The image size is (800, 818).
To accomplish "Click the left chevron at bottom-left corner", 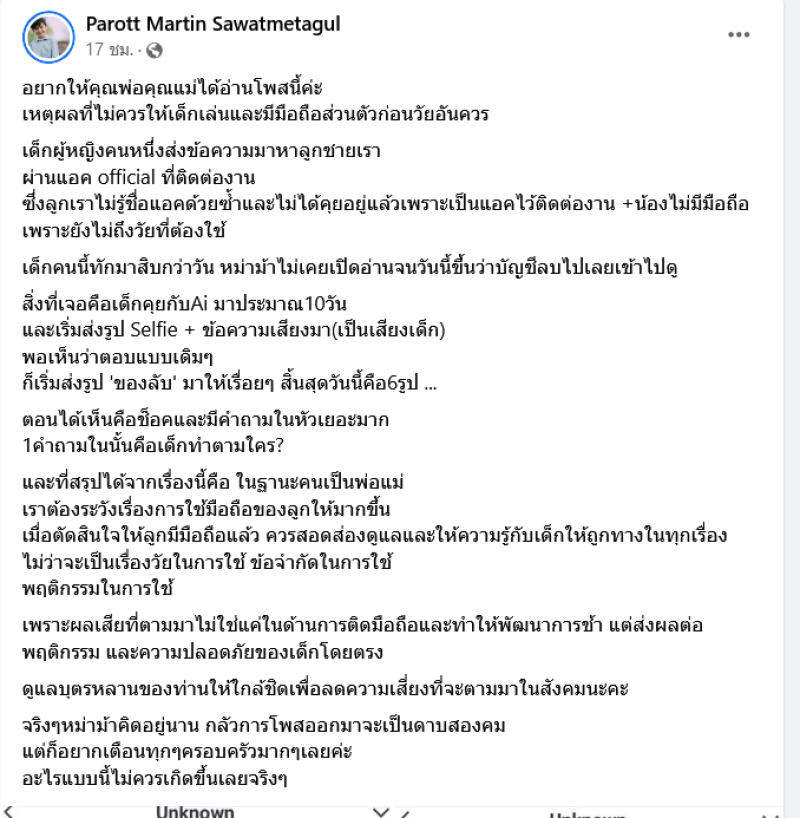I will (x=8, y=812).
